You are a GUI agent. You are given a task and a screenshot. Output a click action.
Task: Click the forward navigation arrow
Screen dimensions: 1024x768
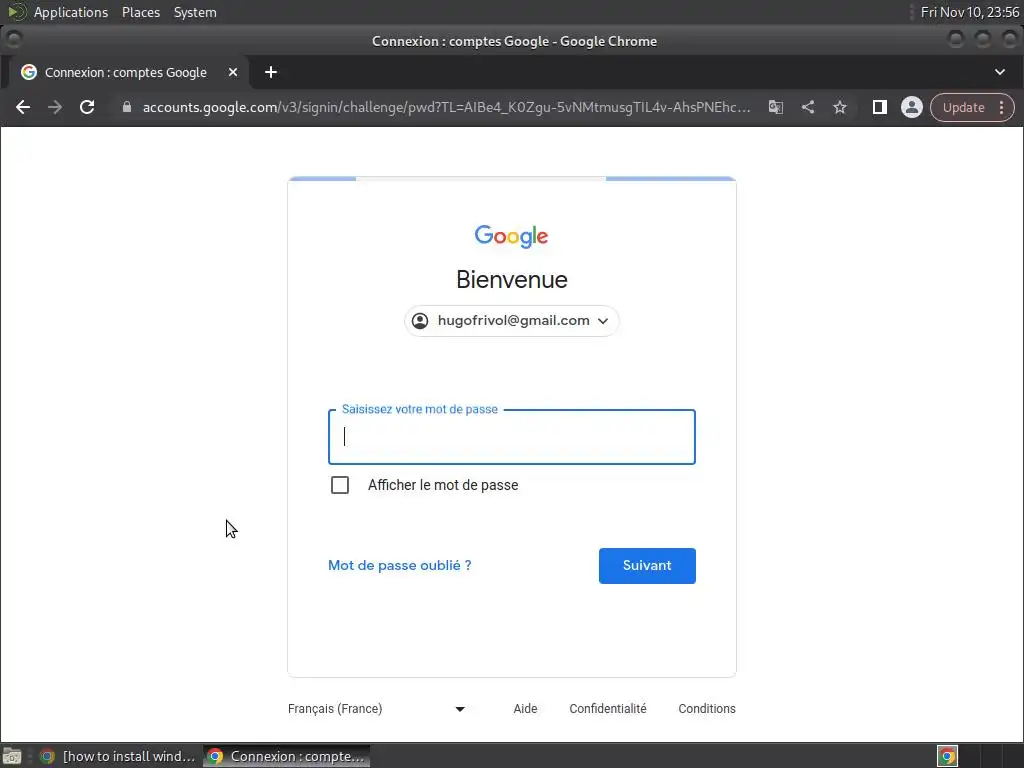(x=55, y=107)
